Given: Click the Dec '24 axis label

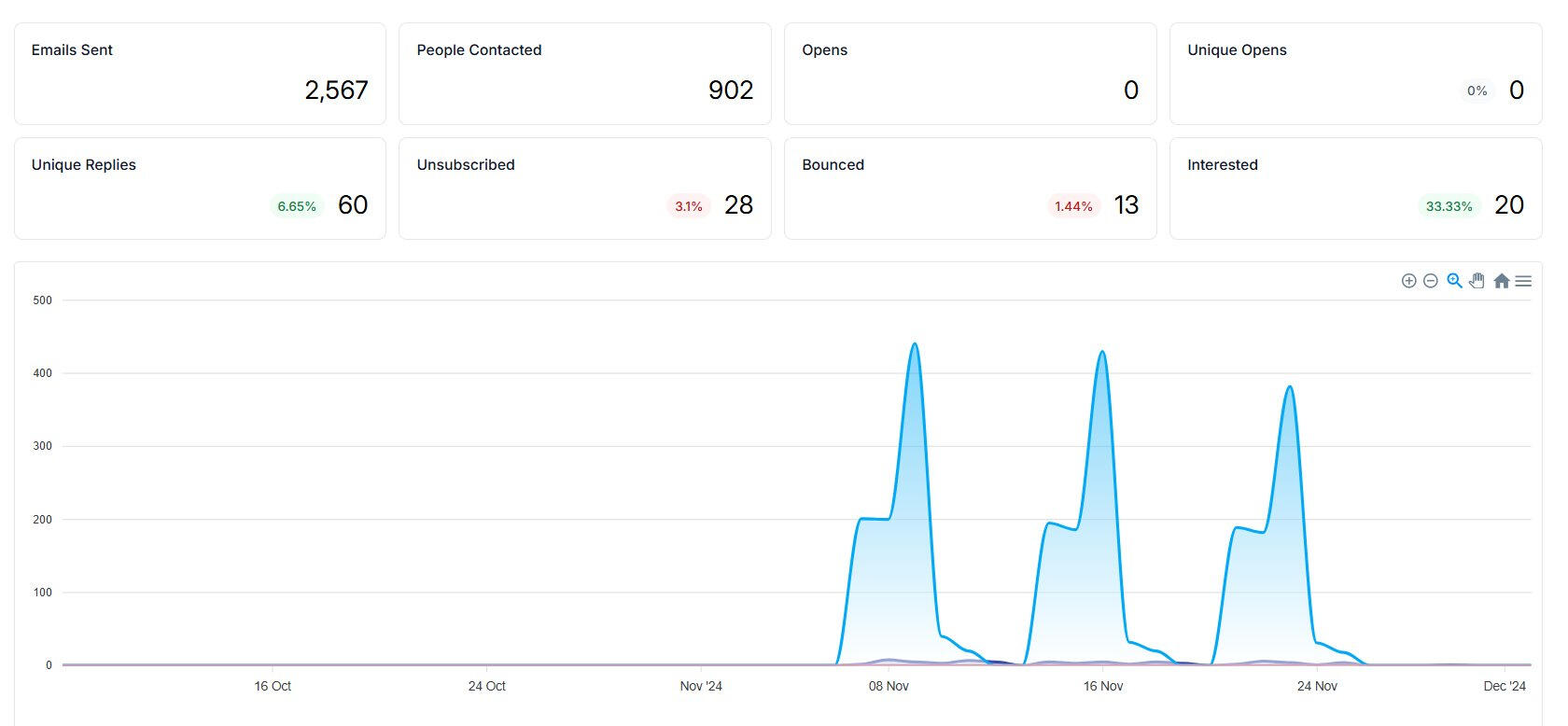Looking at the screenshot, I should (x=1504, y=686).
